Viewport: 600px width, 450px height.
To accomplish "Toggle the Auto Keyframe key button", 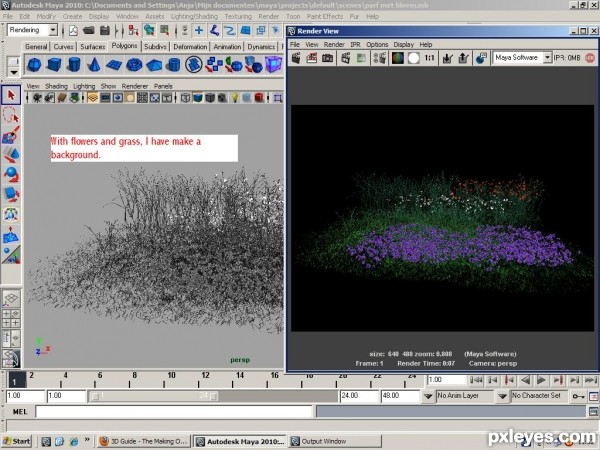I will tap(578, 396).
